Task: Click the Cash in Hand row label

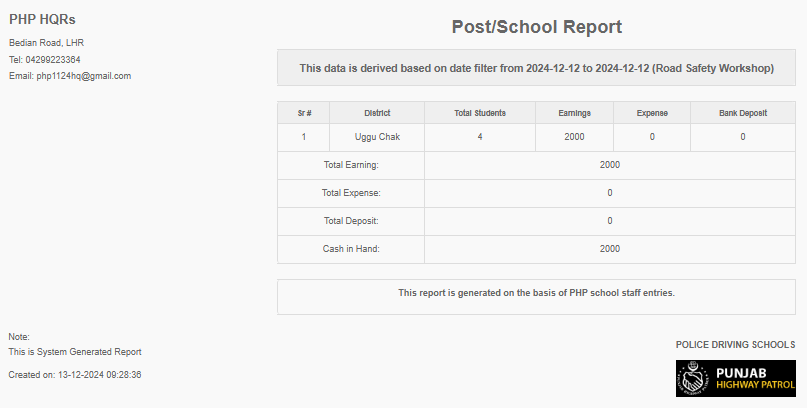Action: [x=351, y=249]
